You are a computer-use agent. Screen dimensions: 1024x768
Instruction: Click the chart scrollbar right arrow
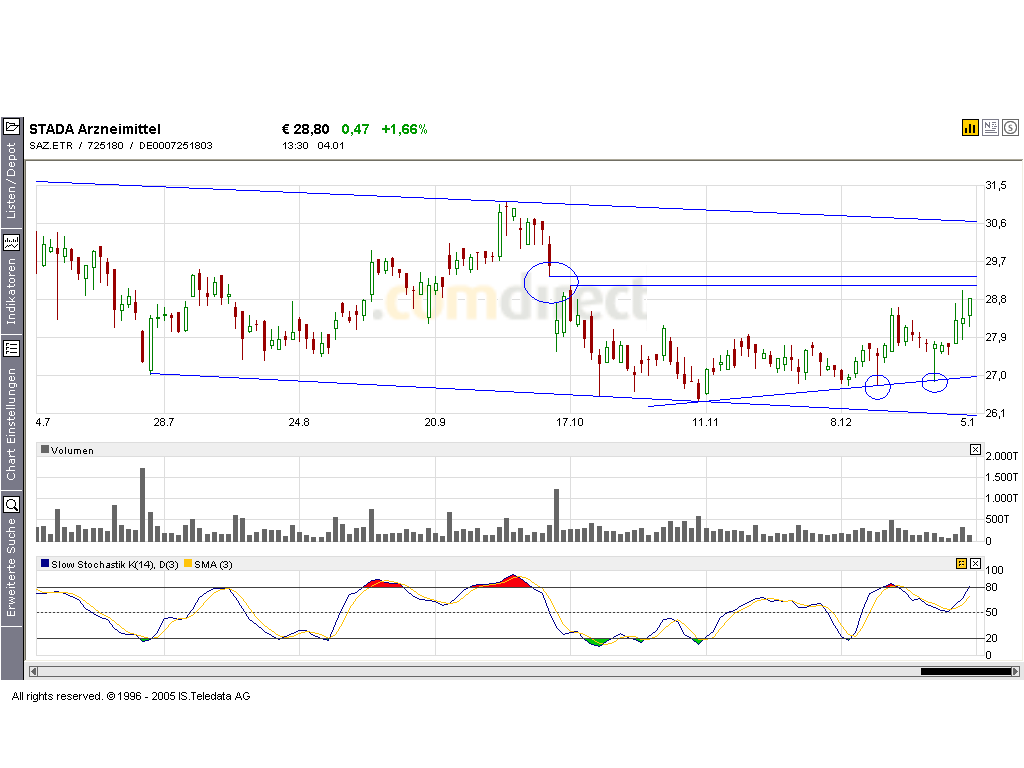1016,673
